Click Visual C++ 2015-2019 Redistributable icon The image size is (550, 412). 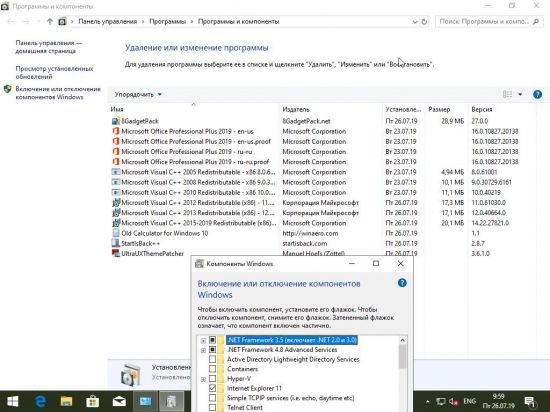click(116, 223)
